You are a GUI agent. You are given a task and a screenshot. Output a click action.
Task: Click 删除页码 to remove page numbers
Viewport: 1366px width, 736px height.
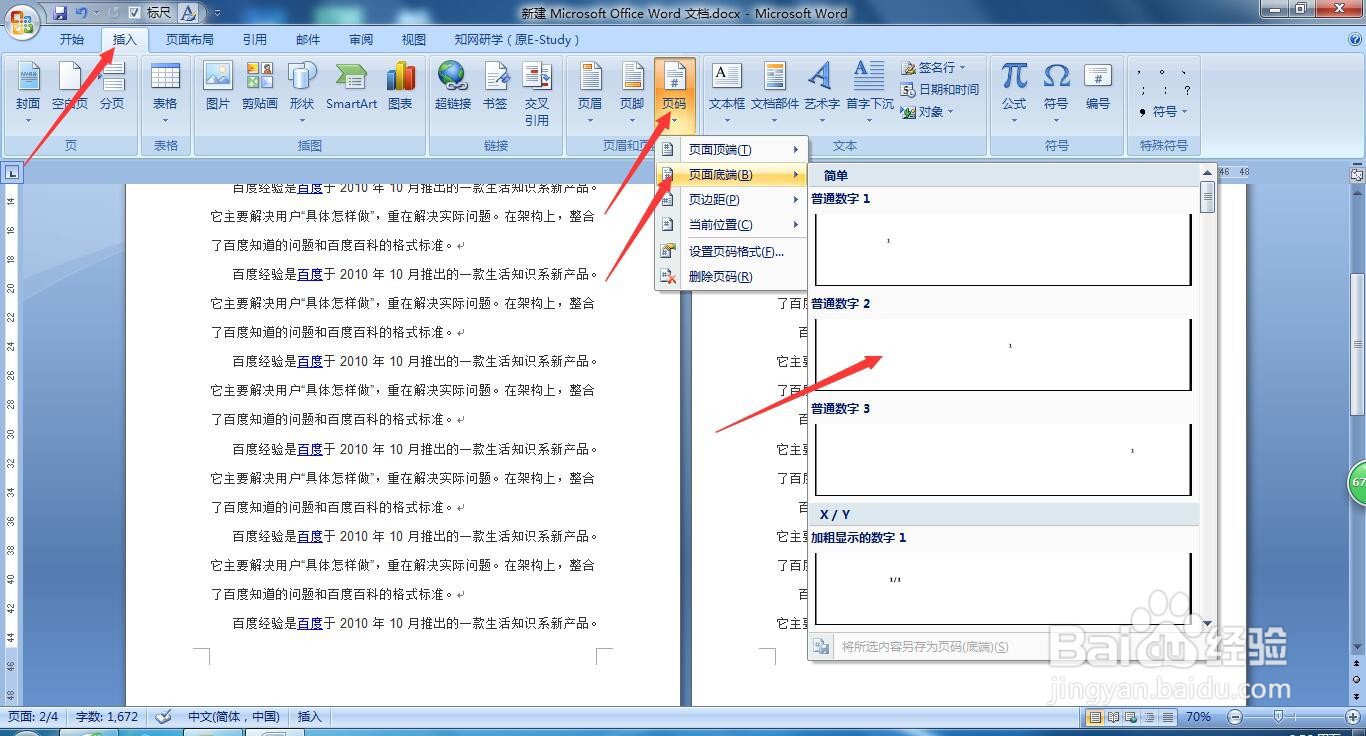[x=722, y=276]
